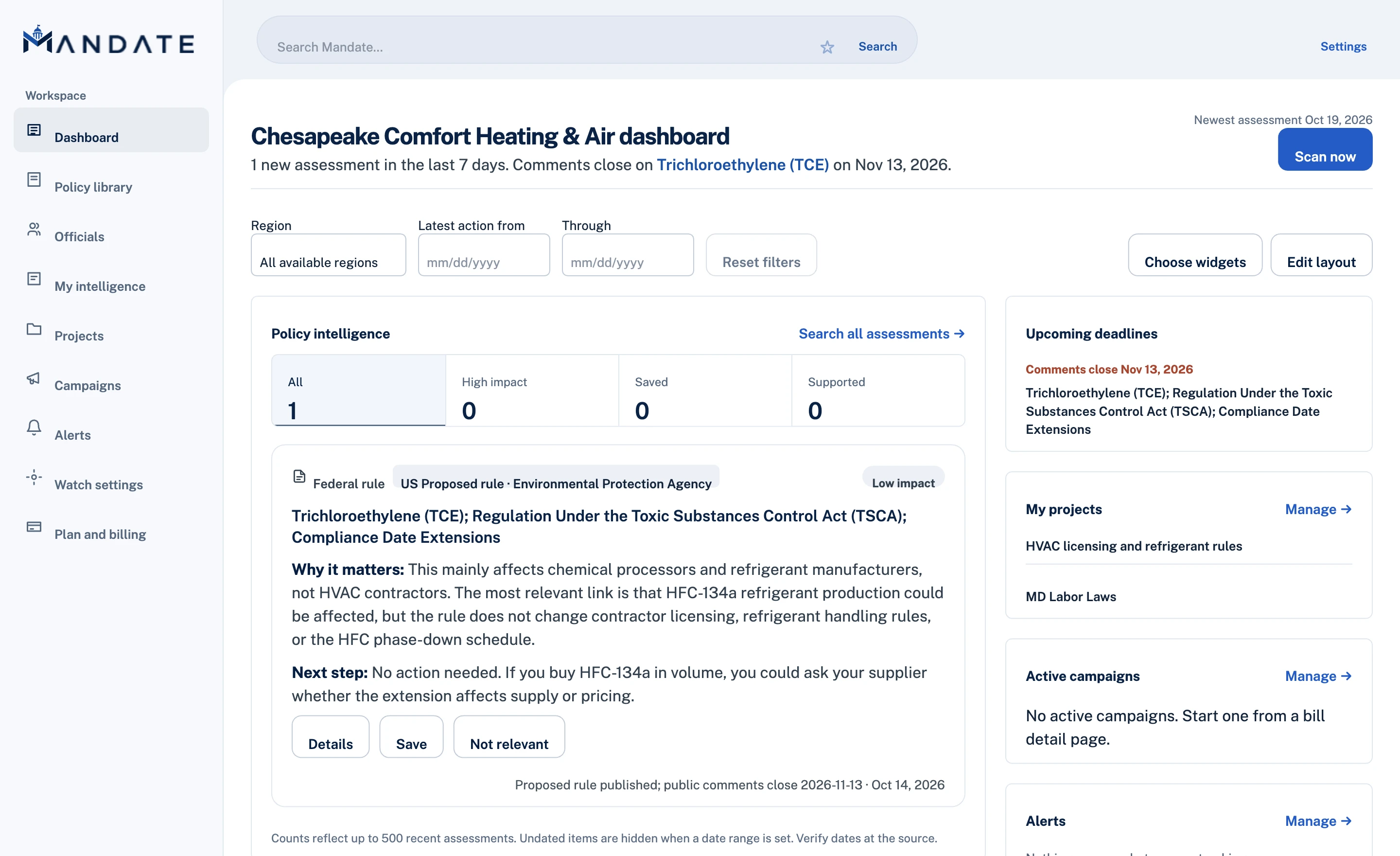Viewport: 1400px width, 856px height.
Task: Click the Federal rule document icon
Action: [x=299, y=476]
